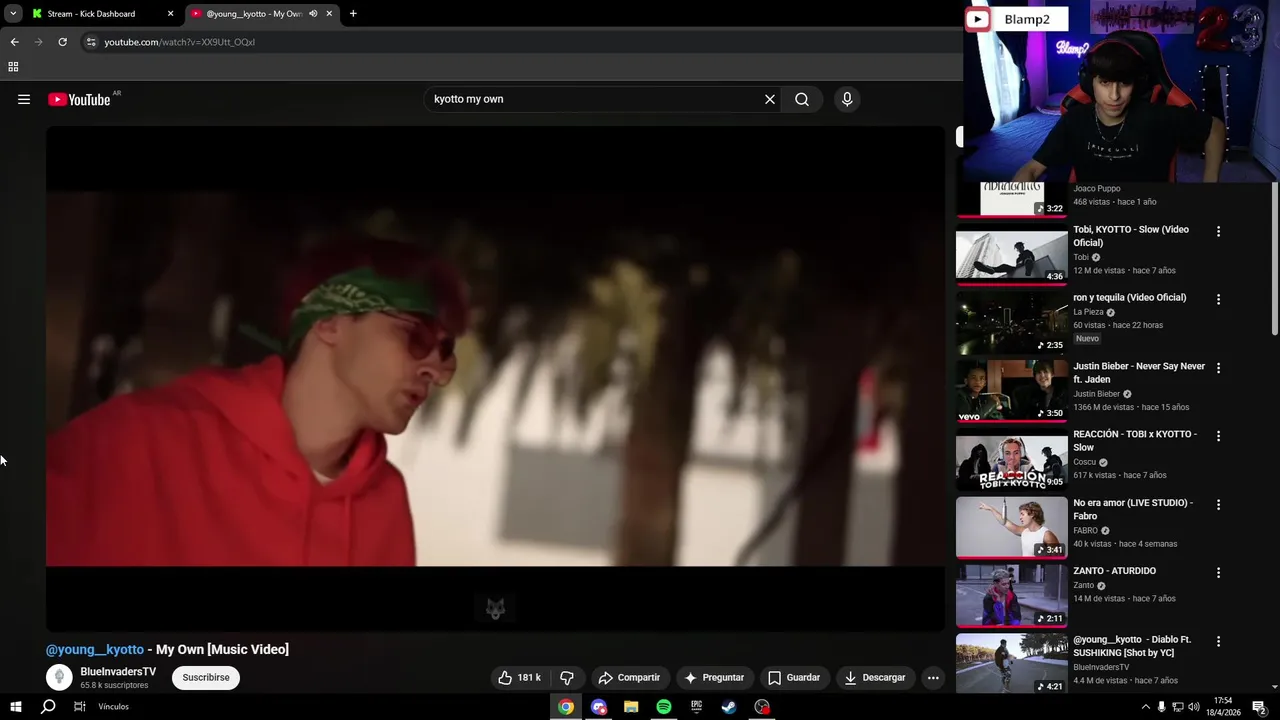Click the La Pieza channel name

[1088, 312]
